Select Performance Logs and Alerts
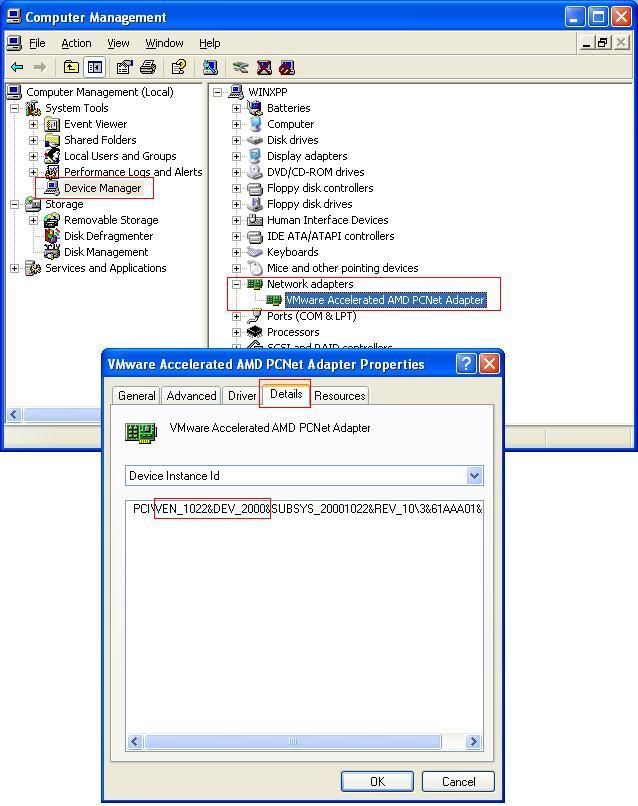The height and width of the screenshot is (806, 638). pyautogui.click(x=133, y=172)
